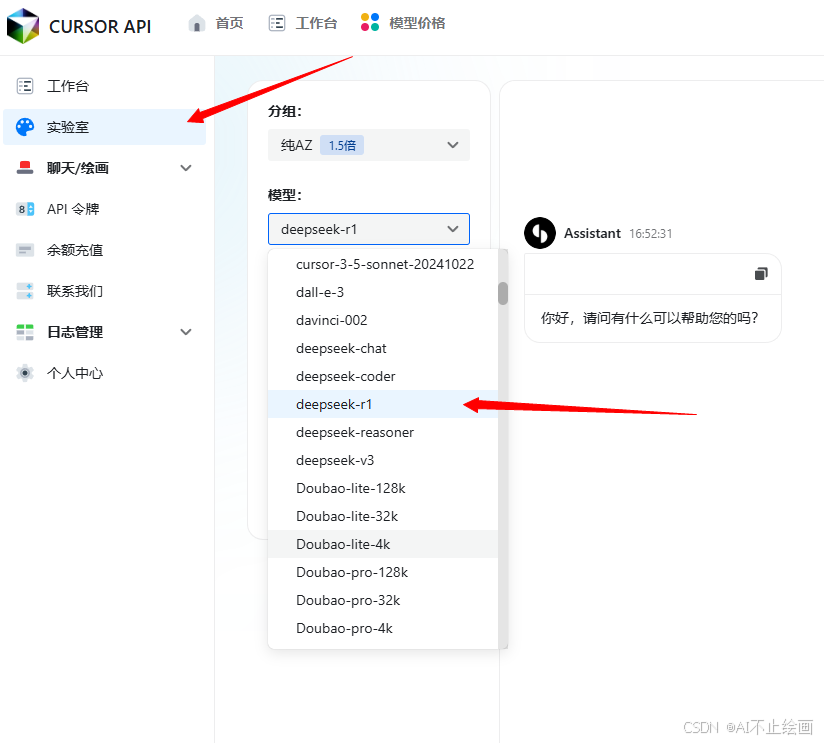This screenshot has width=824, height=743.
Task: Click the sidebar 工作台 list icon
Action: click(25, 86)
